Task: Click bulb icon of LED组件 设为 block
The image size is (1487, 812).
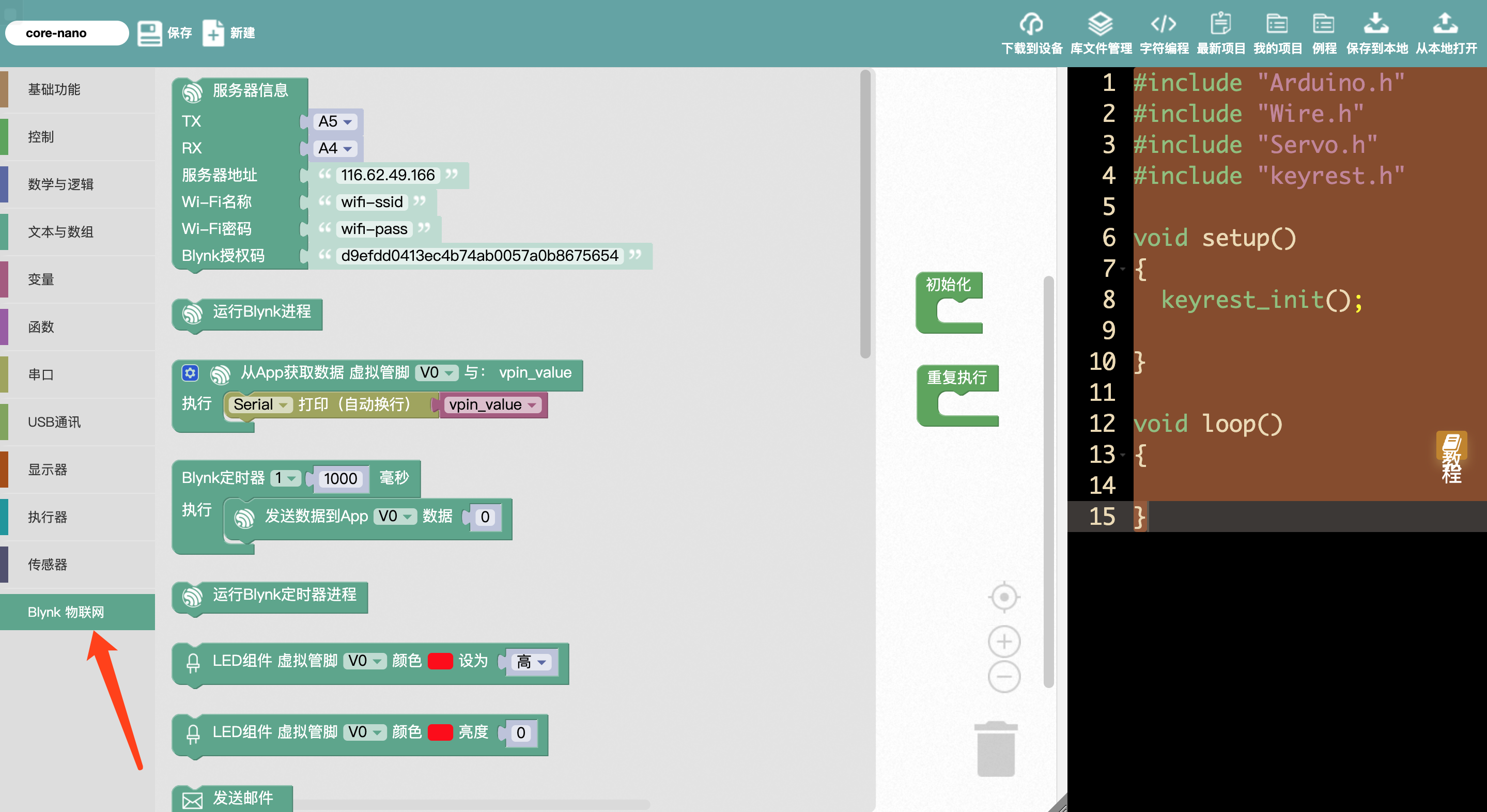Action: point(193,663)
